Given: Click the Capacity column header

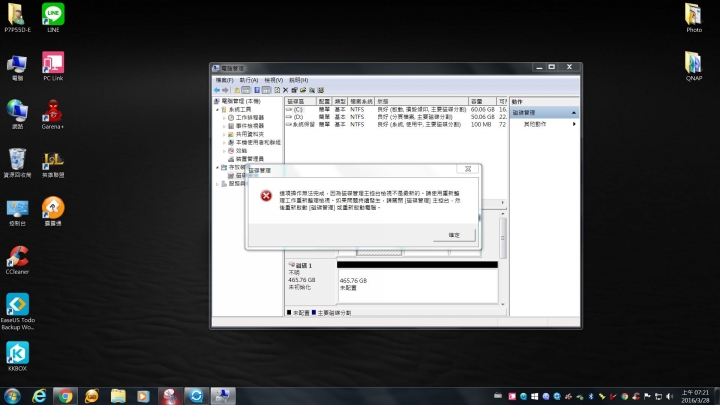Looking at the screenshot, I should (482, 101).
